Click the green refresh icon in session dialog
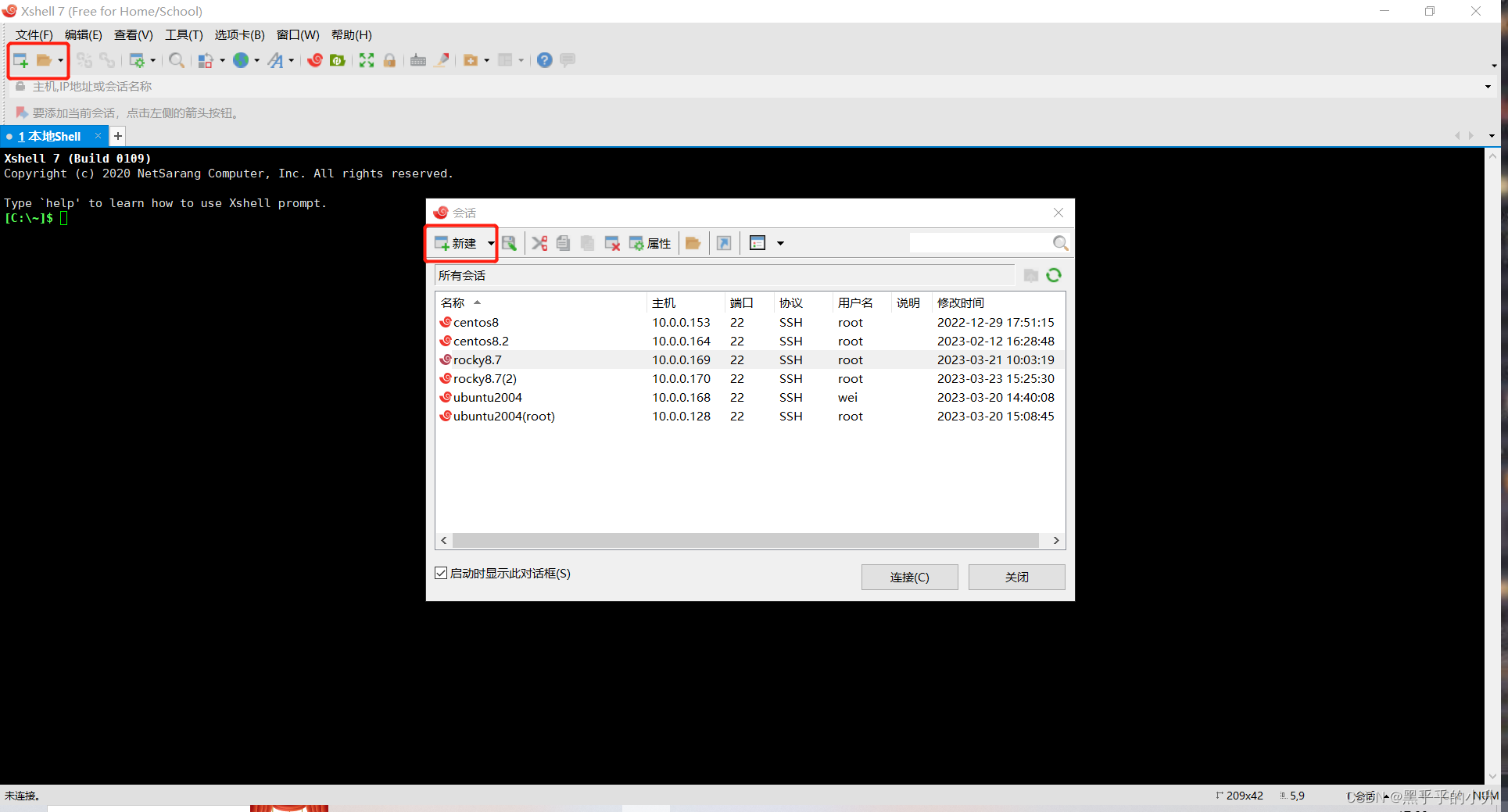This screenshot has width=1508, height=812. 1054,275
